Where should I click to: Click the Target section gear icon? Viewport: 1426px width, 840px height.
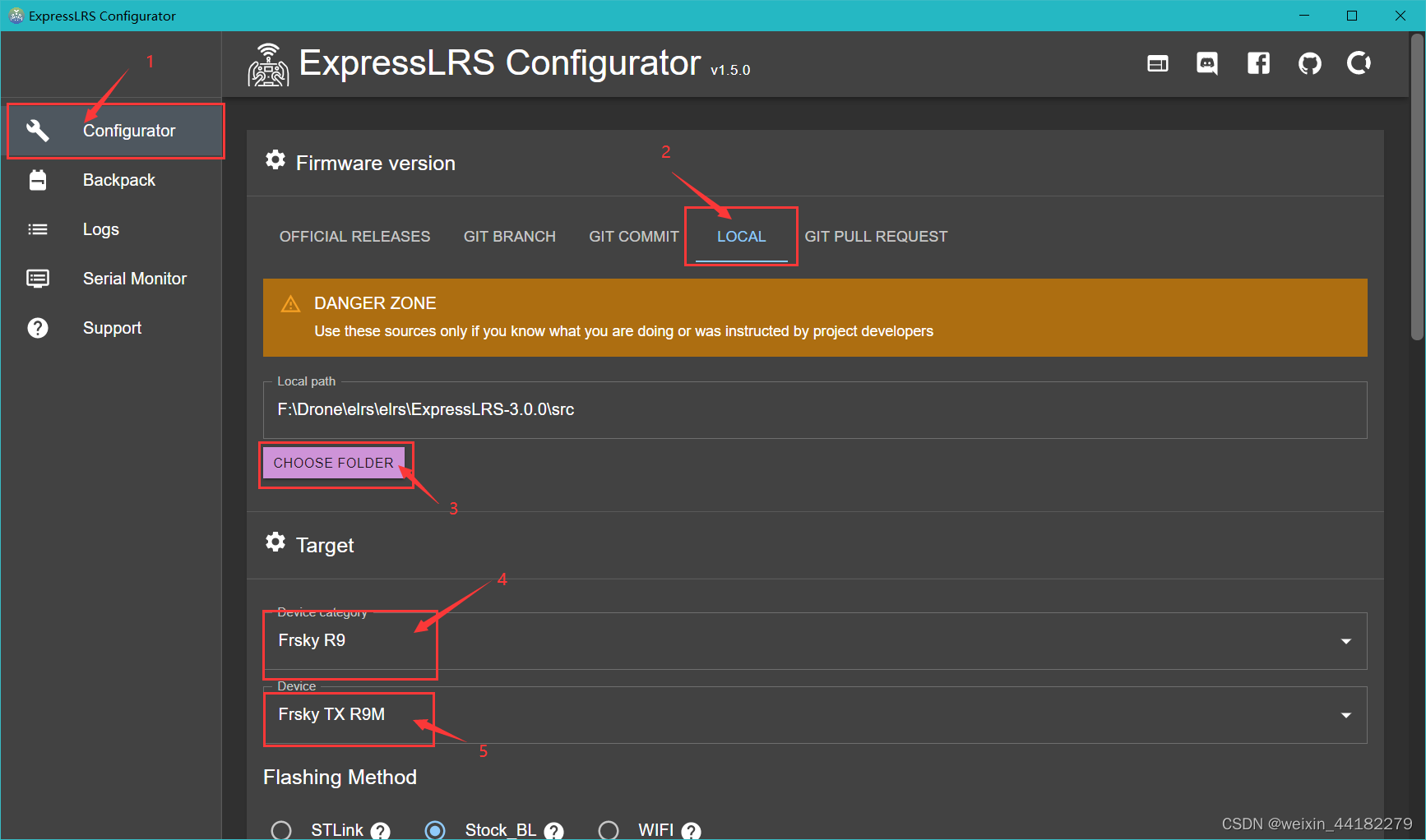click(x=275, y=542)
